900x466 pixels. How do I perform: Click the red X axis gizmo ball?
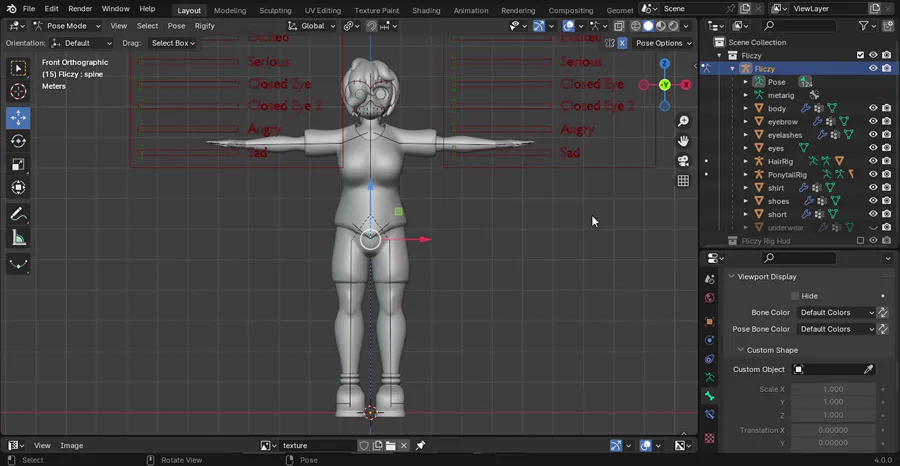[x=686, y=85]
